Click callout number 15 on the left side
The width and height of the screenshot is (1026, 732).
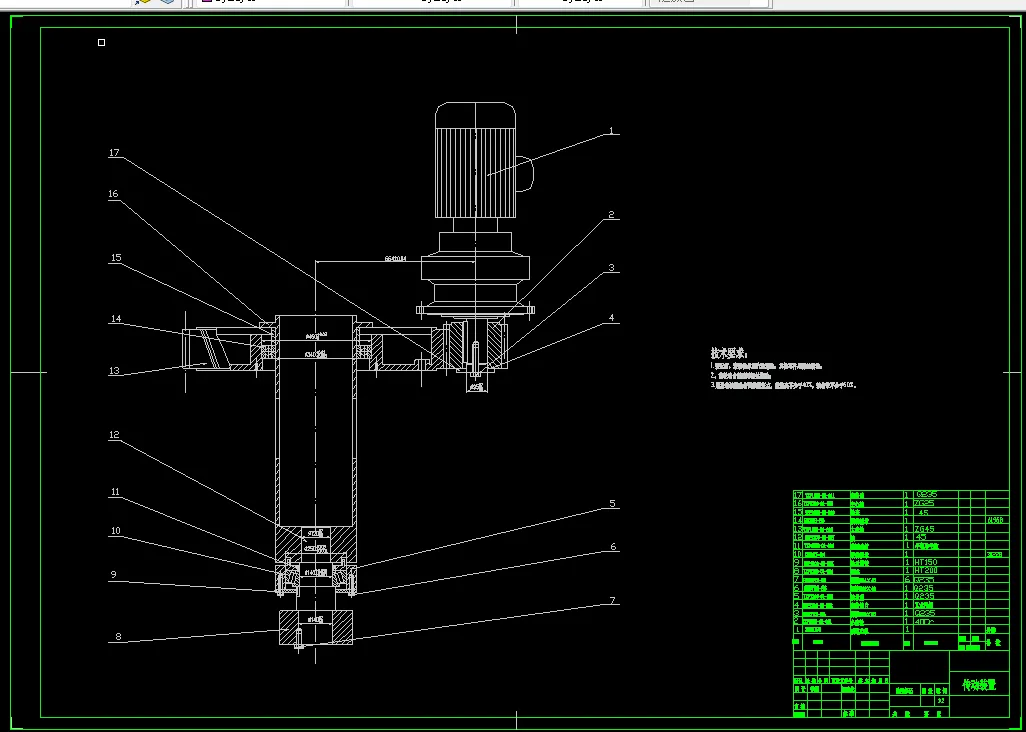[x=116, y=258]
